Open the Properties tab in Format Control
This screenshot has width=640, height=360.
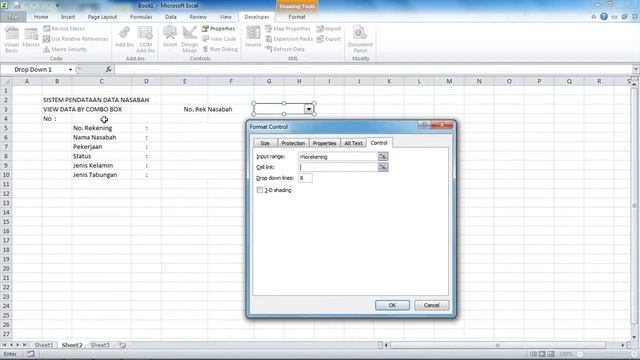point(324,143)
